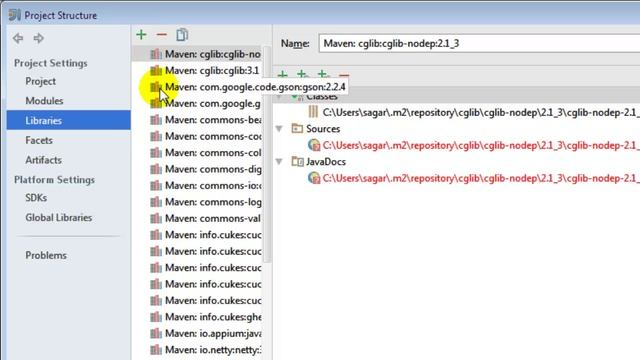Image resolution: width=640 pixels, height=360 pixels.
Task: Select Maven: commons-log library entry
Action: click(x=197, y=202)
